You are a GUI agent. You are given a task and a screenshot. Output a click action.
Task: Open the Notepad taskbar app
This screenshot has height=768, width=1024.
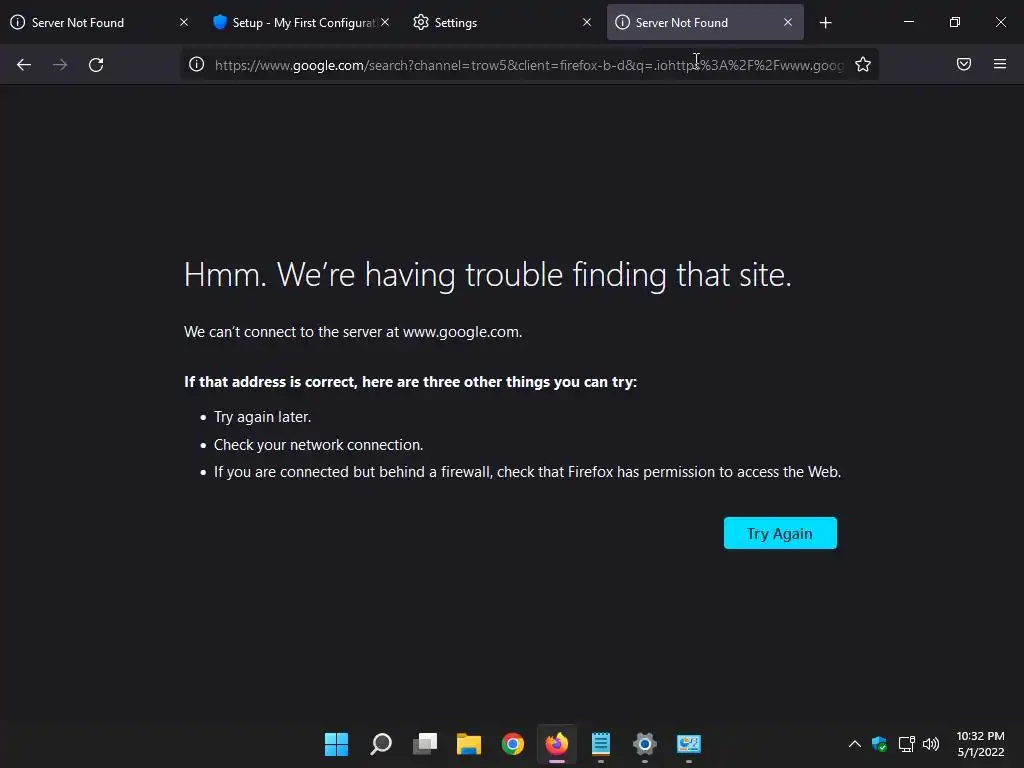601,744
